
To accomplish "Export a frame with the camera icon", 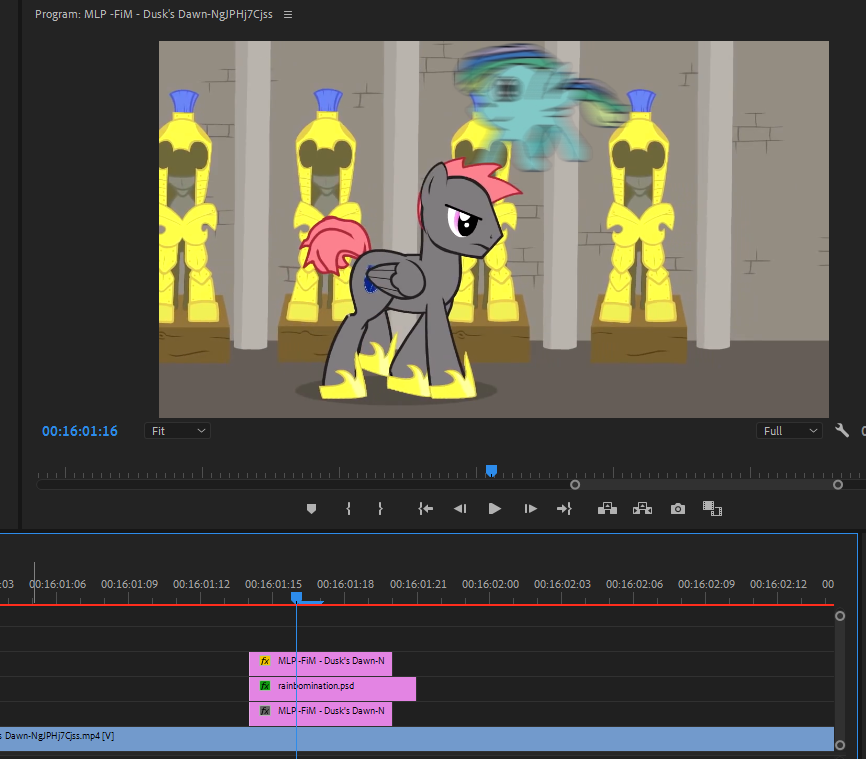I will tap(678, 509).
